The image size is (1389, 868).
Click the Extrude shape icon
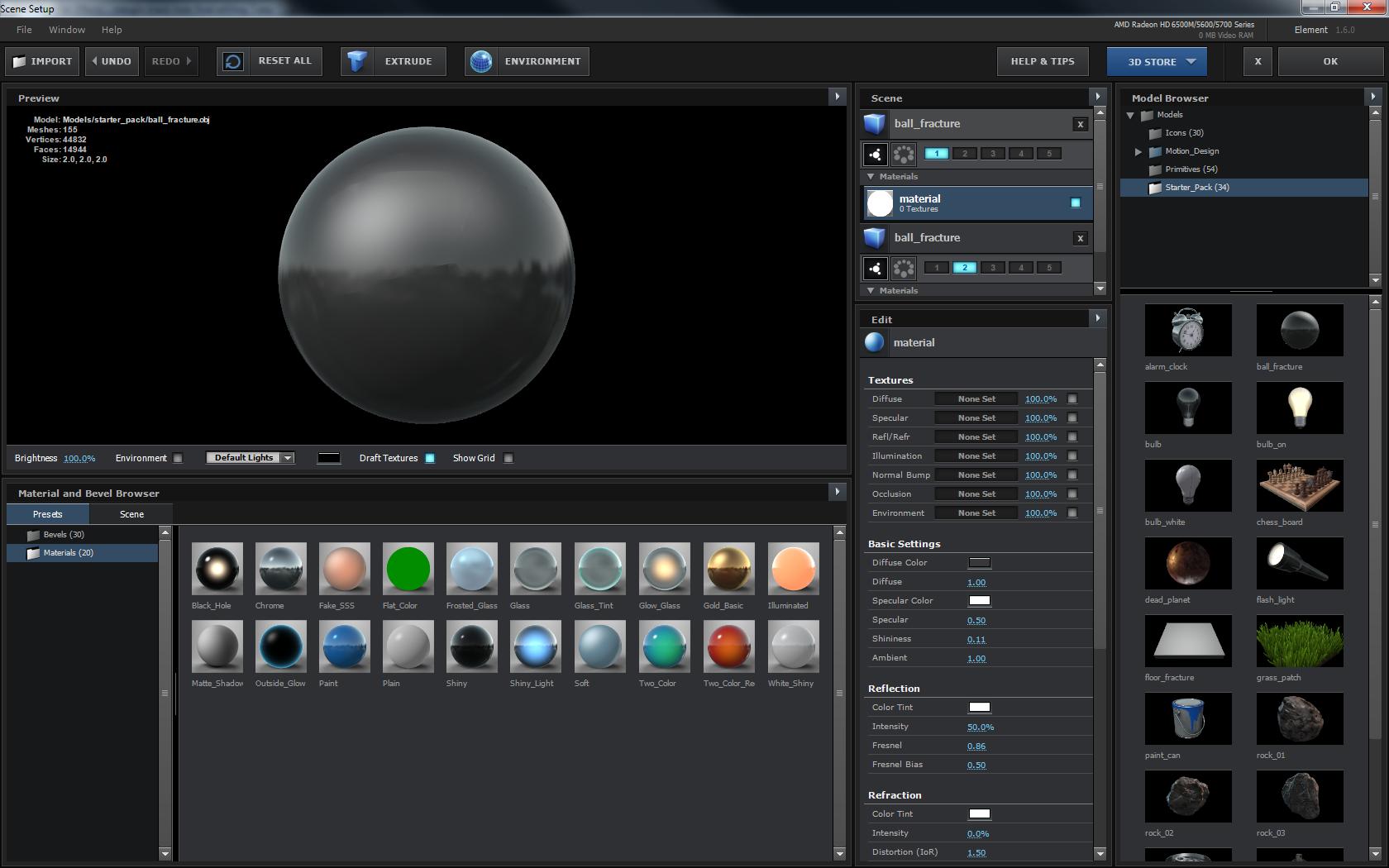point(357,61)
